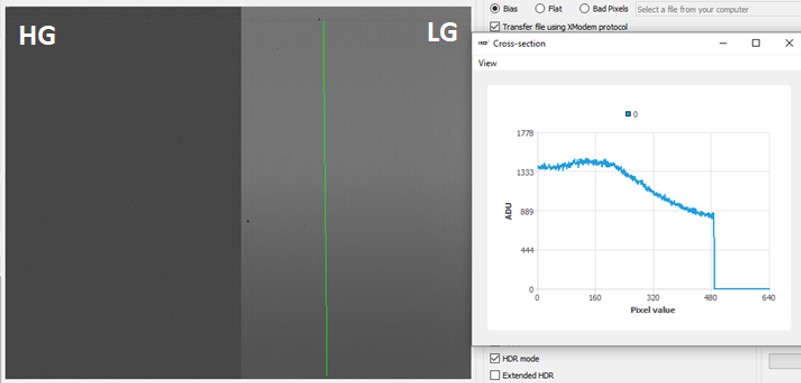801x383 pixels.
Task: Click the green cross-section line on the image
Action: click(325, 199)
